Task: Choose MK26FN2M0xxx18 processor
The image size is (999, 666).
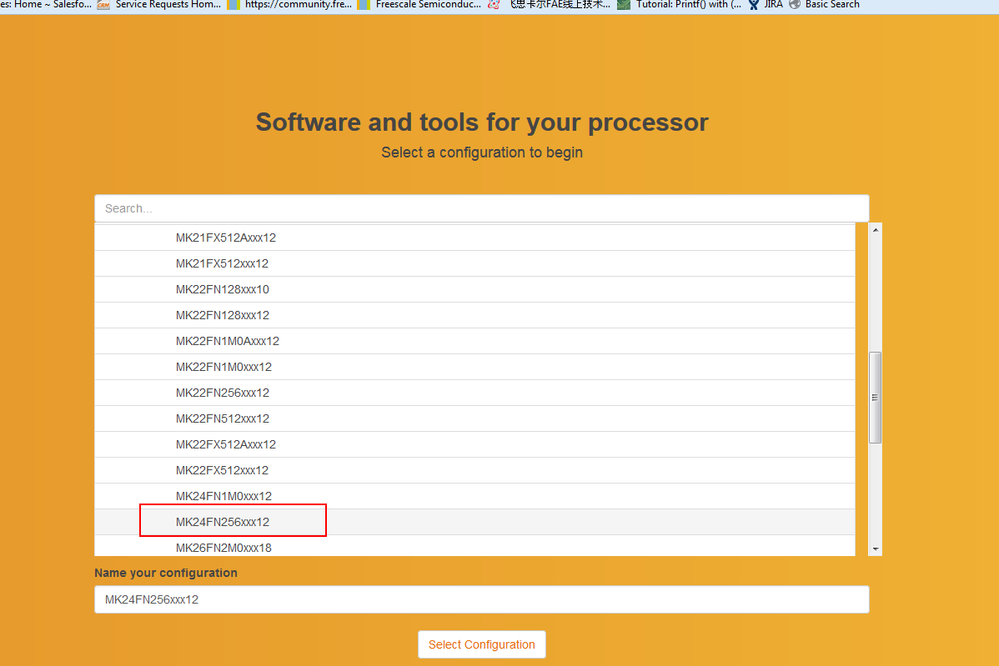Action: 475,546
